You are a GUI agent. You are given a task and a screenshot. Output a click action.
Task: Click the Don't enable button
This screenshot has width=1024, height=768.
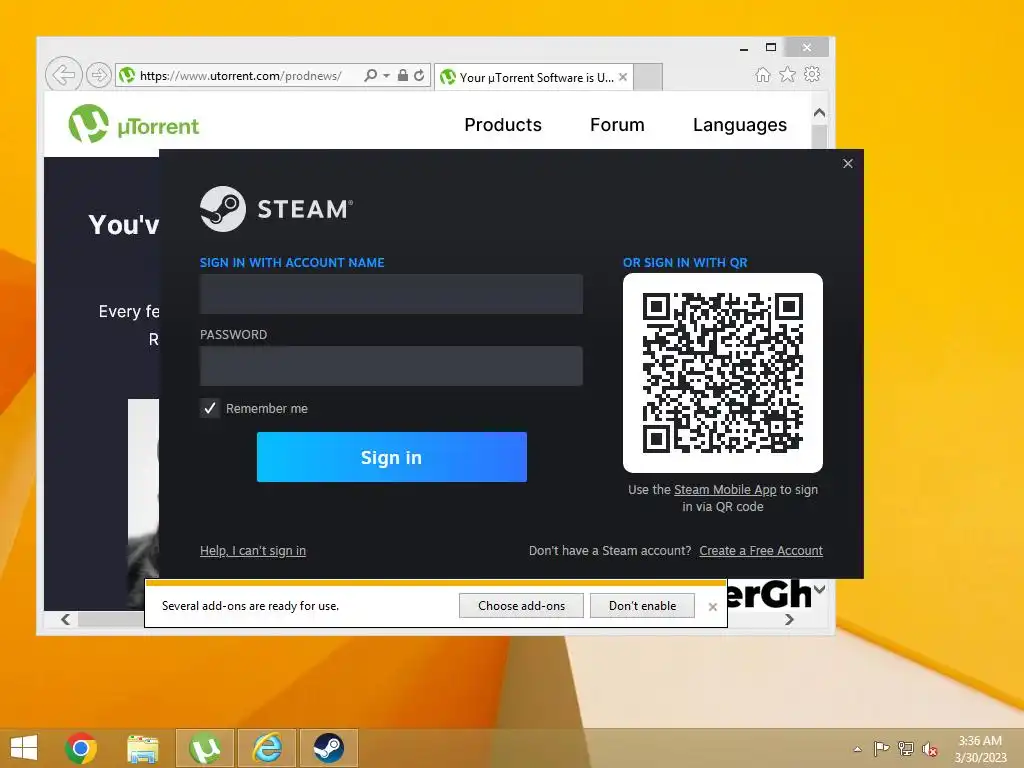[x=642, y=605]
